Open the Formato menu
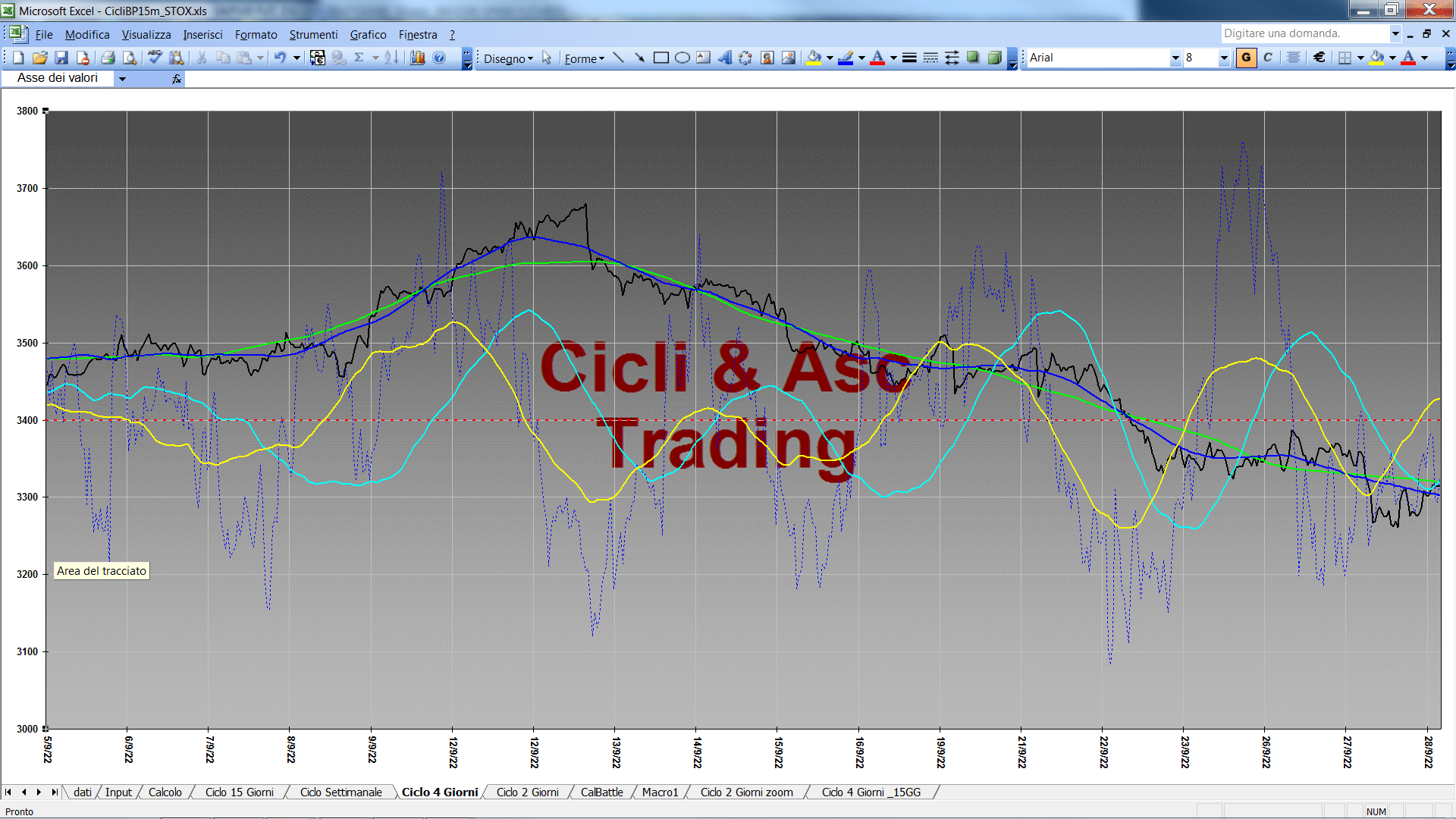 [256, 35]
